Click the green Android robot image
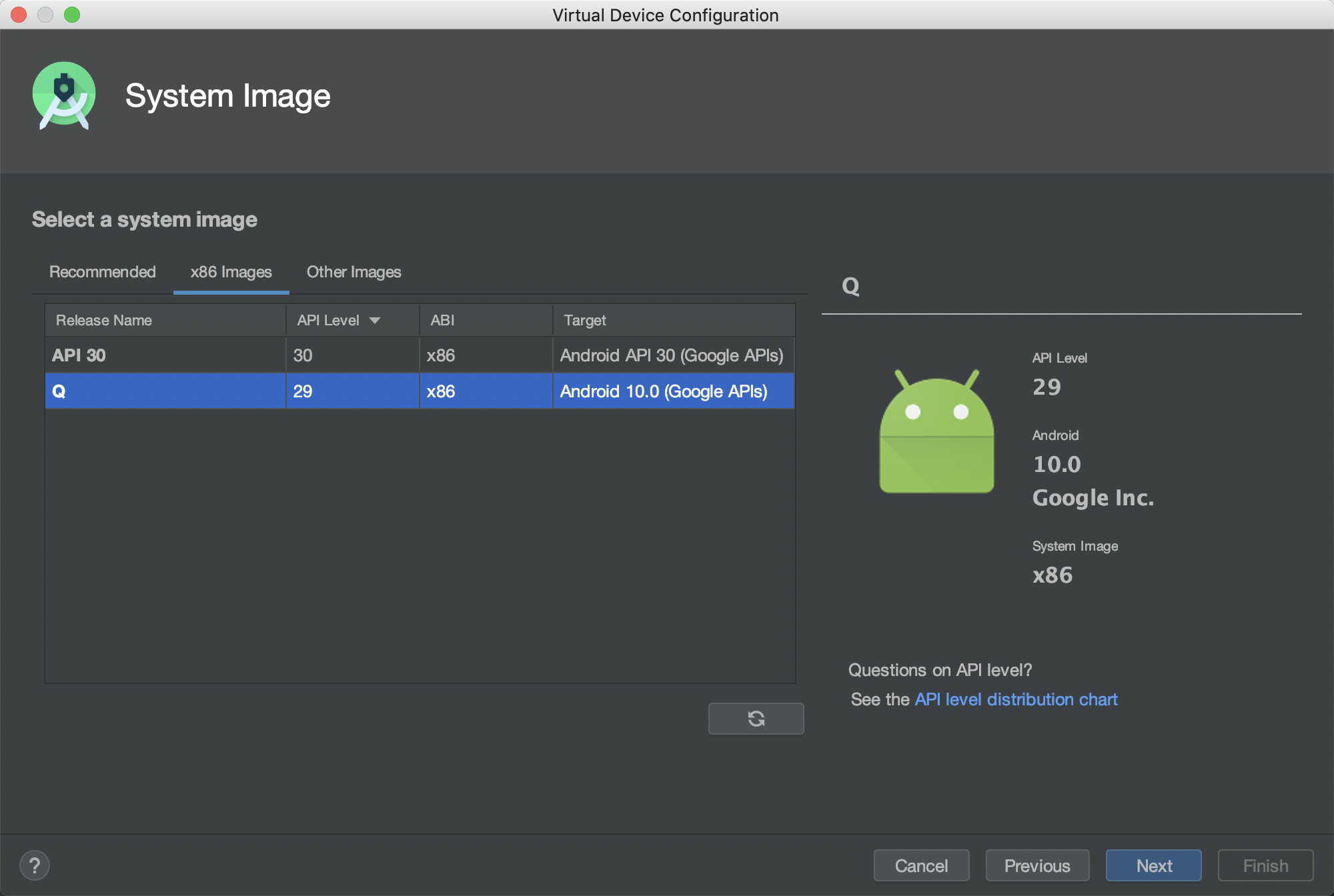The width and height of the screenshot is (1334, 896). (x=936, y=431)
